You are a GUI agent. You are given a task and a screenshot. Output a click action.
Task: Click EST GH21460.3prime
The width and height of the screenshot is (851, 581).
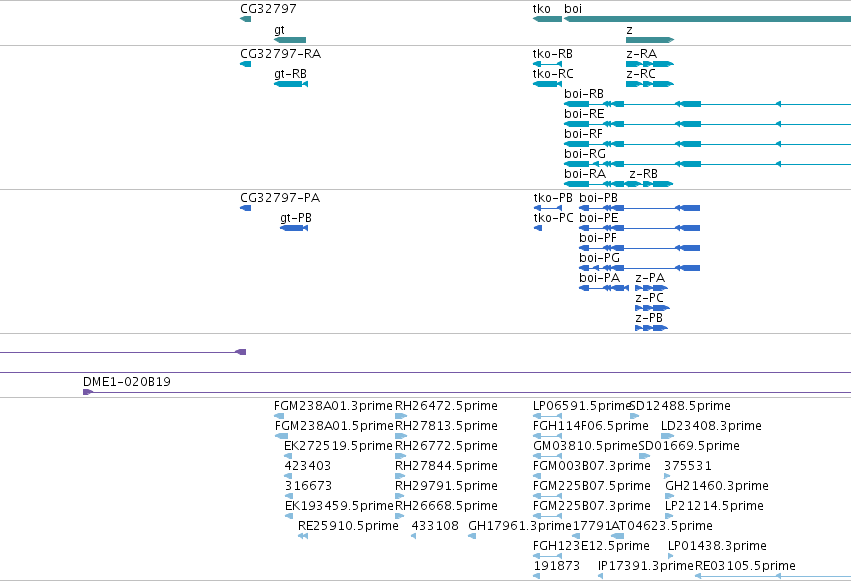pos(669,496)
